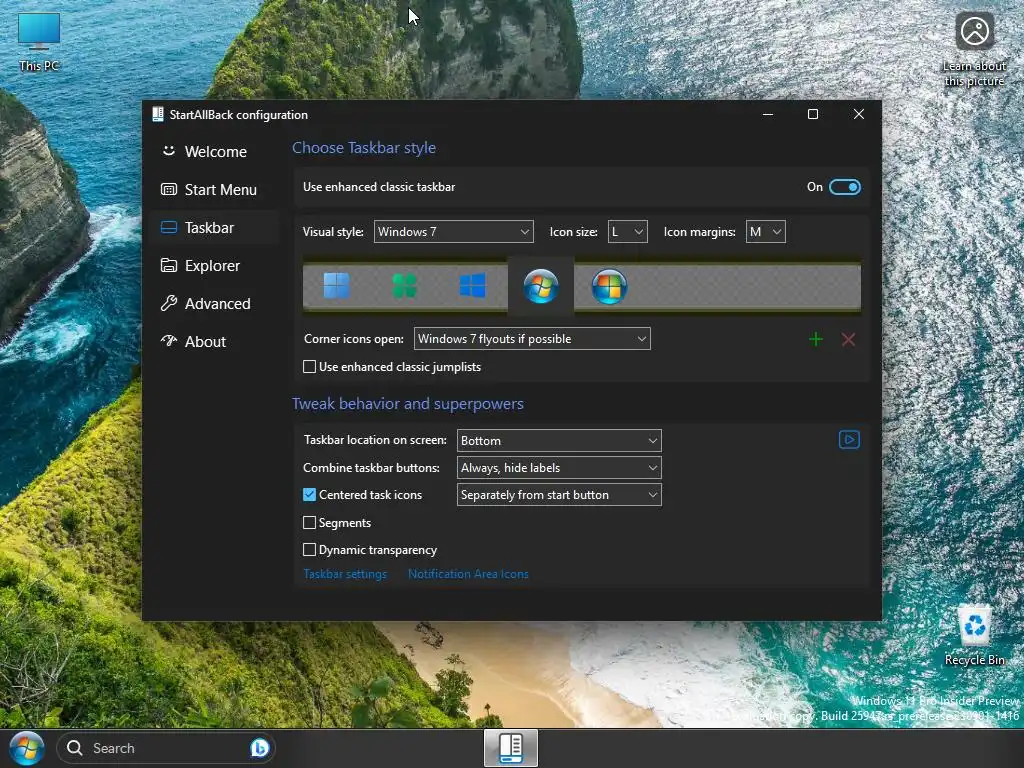Select the Taskbar section
The width and height of the screenshot is (1024, 768).
(214, 227)
